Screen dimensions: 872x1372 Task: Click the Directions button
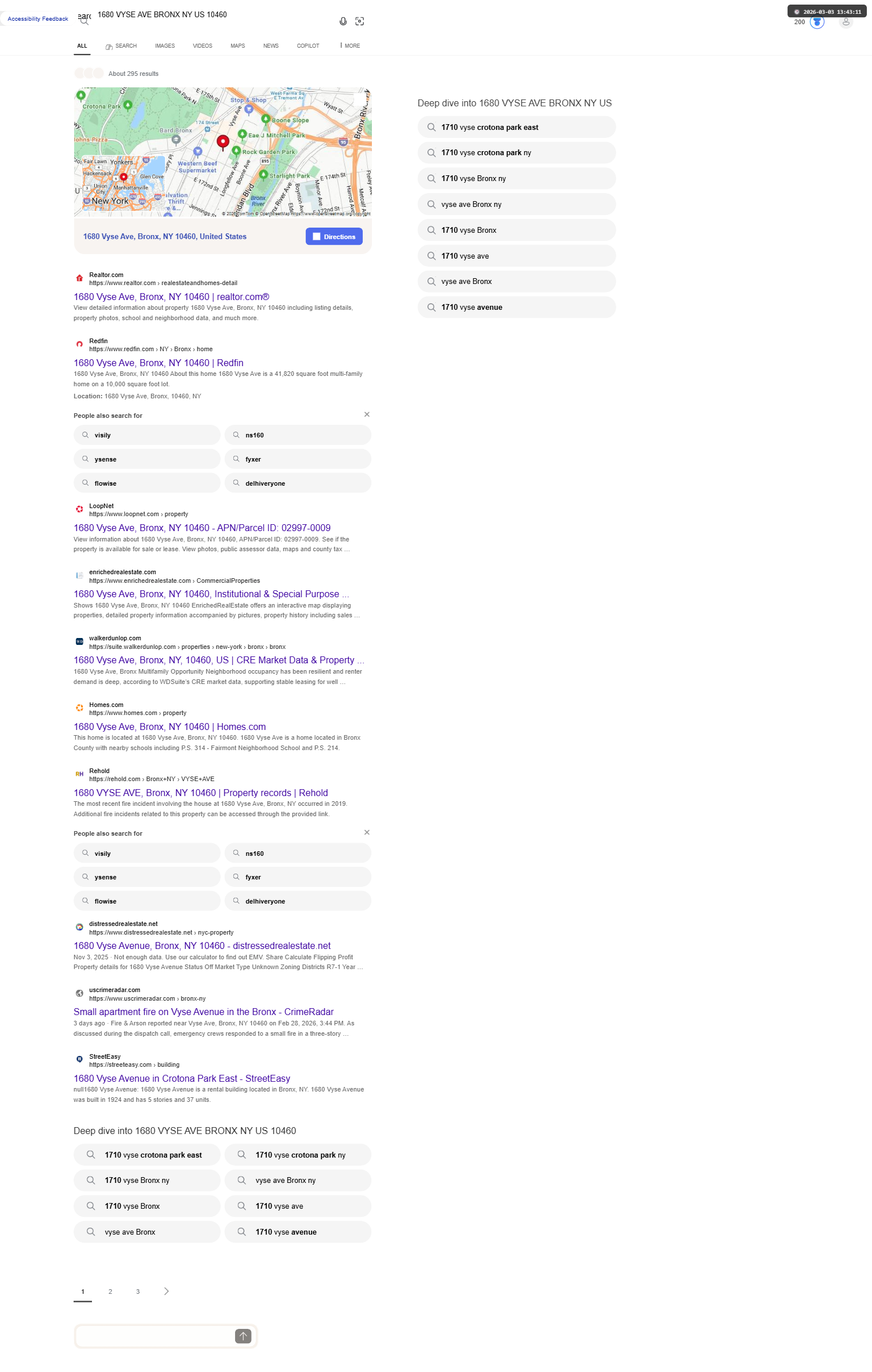point(334,237)
